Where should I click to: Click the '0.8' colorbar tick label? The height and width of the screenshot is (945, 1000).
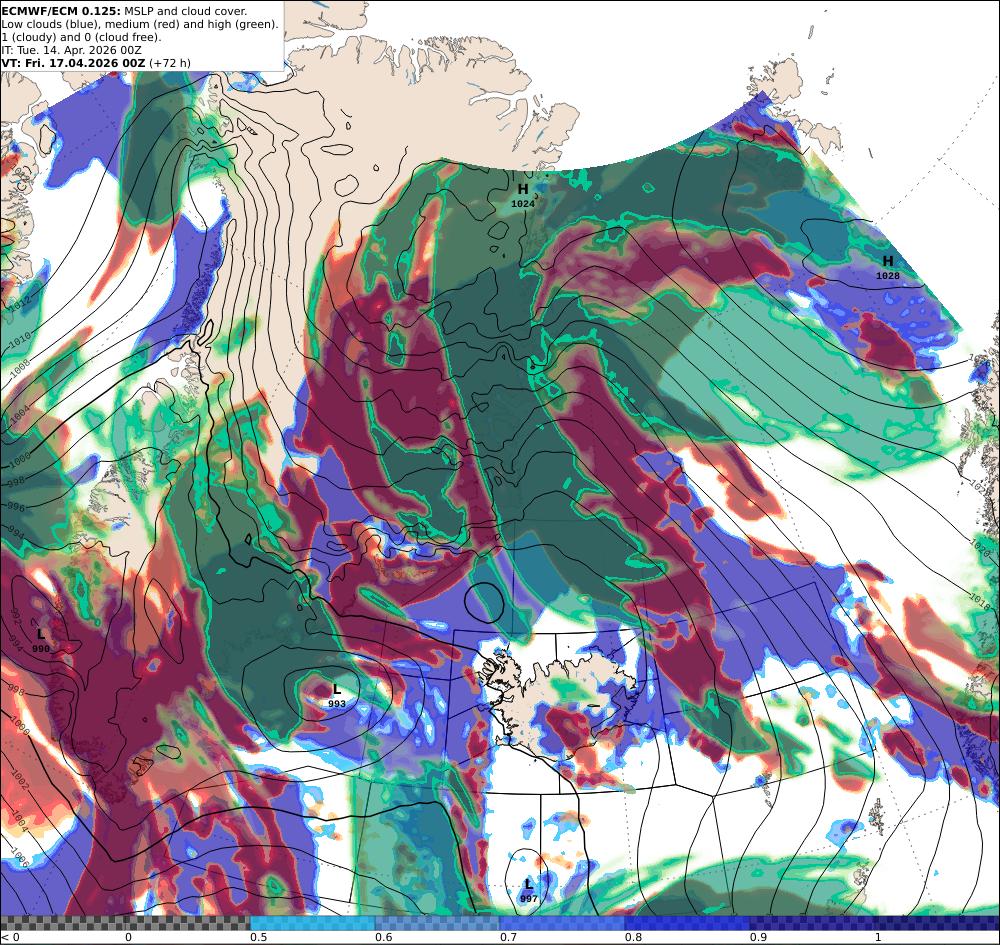633,937
